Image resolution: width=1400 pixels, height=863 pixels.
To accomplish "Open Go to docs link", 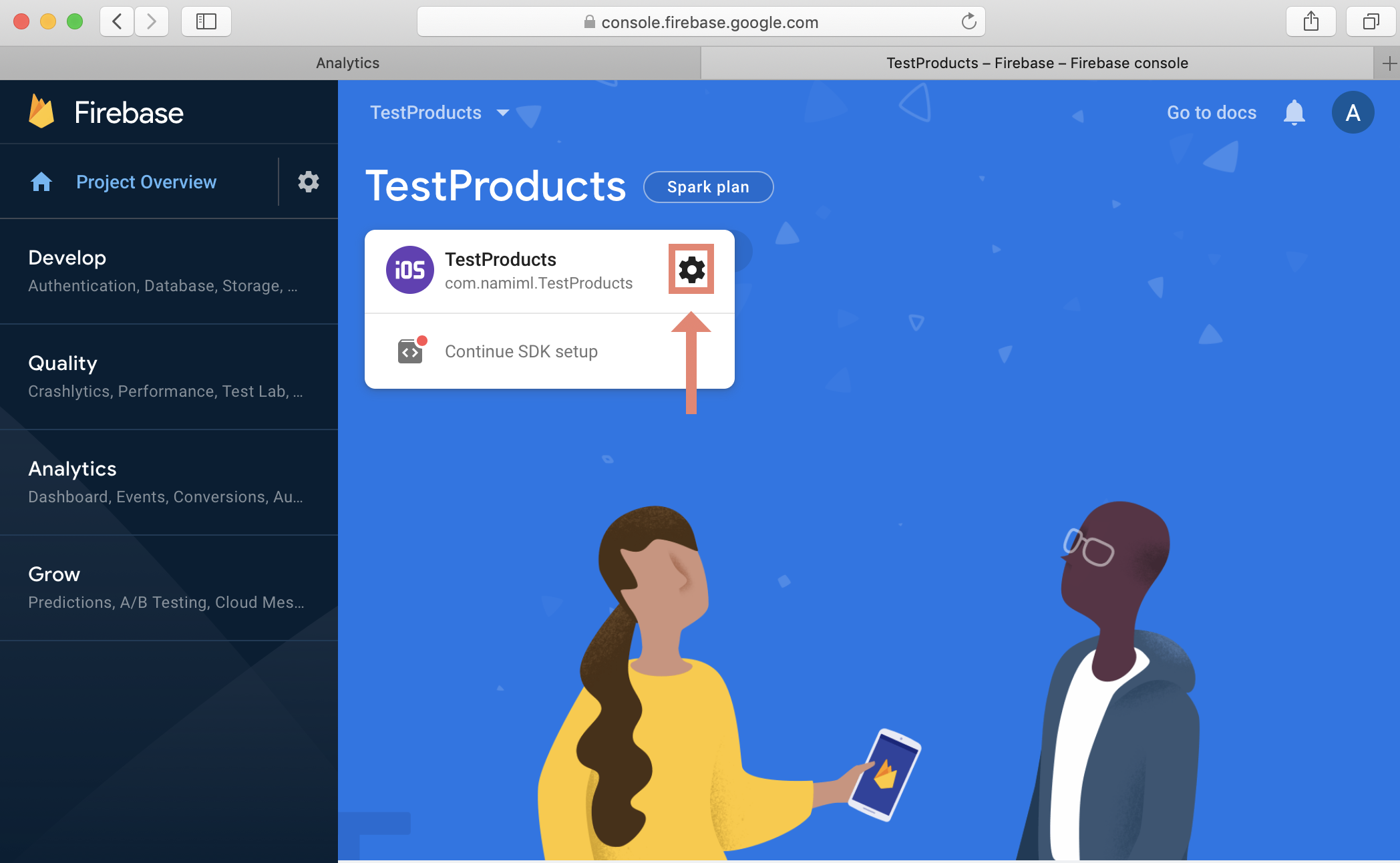I will tap(1211, 112).
